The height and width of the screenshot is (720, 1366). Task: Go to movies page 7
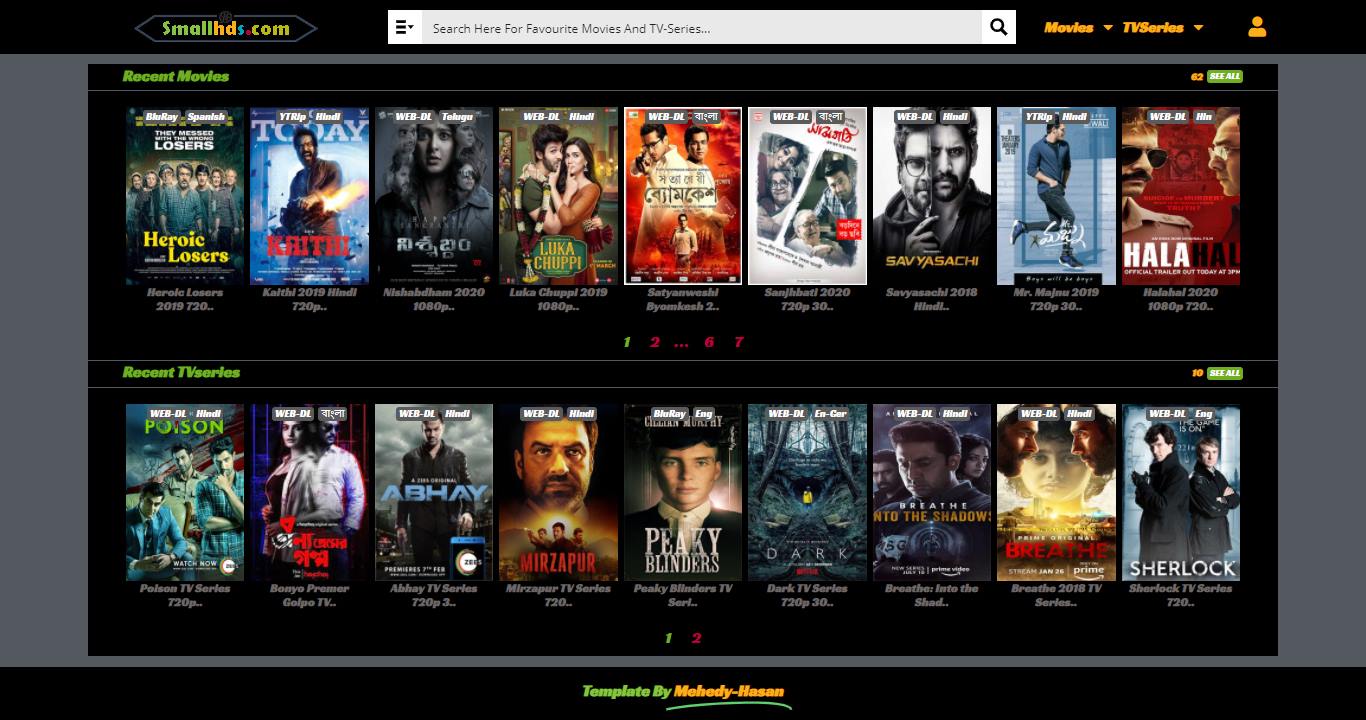(x=739, y=342)
